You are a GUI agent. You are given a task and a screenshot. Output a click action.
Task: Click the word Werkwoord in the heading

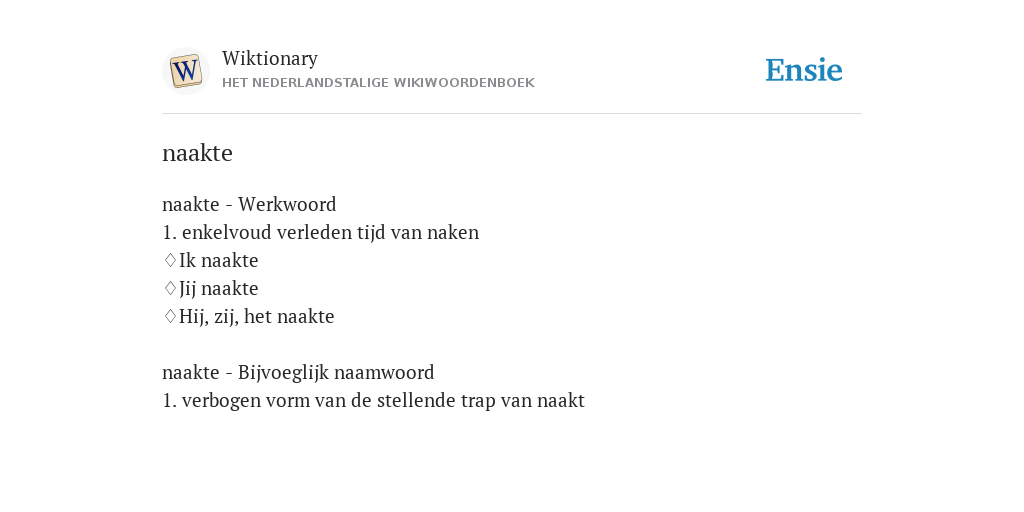pyautogui.click(x=287, y=204)
